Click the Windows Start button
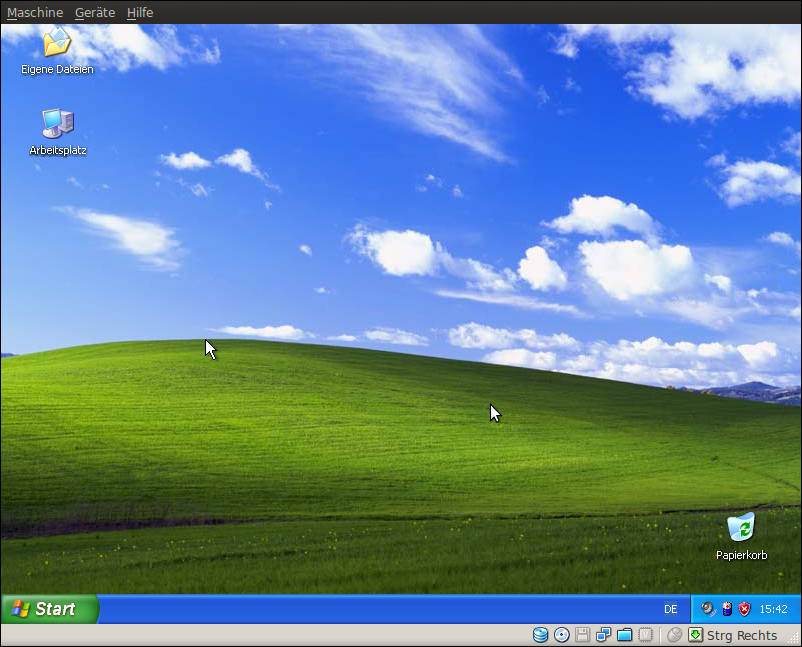Screen dimensions: 802x647 click(49, 609)
